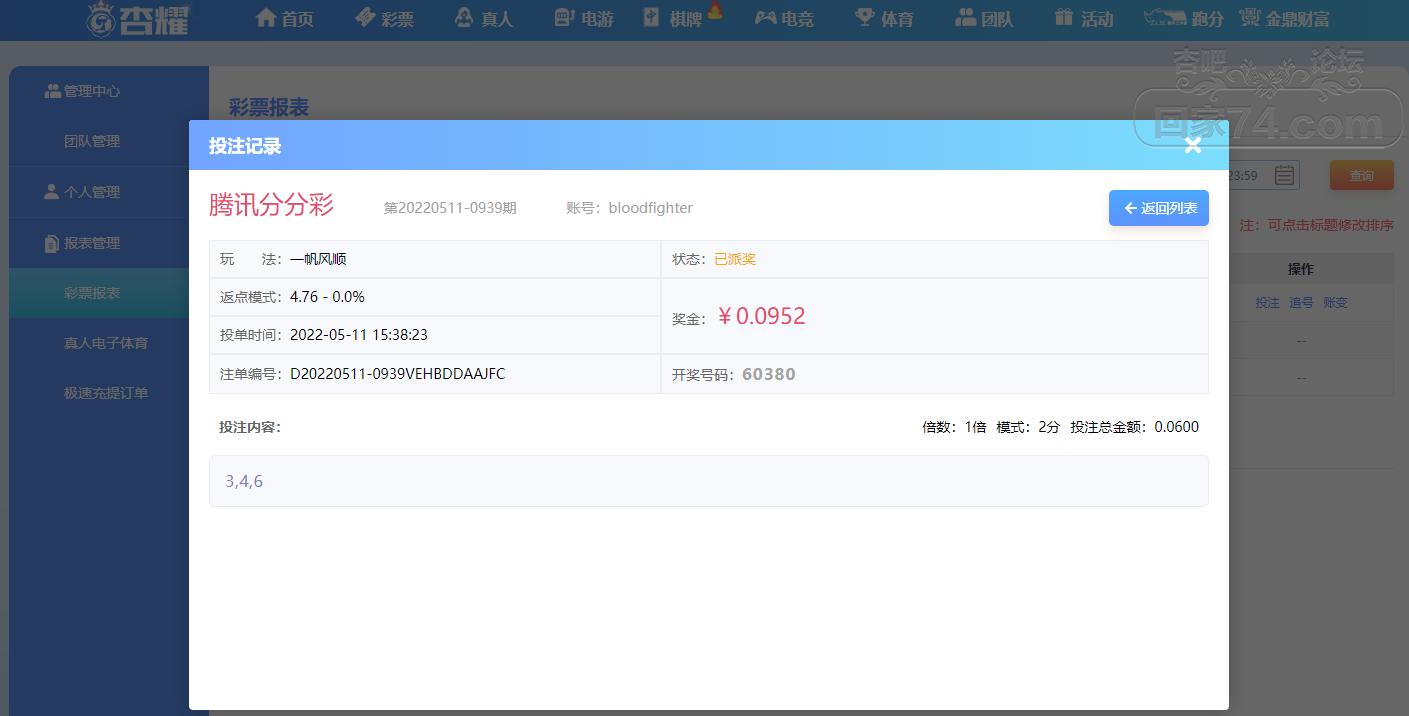The image size is (1409, 716).
Task: Open the 活动 nav item
Action: pyautogui.click(x=1084, y=18)
